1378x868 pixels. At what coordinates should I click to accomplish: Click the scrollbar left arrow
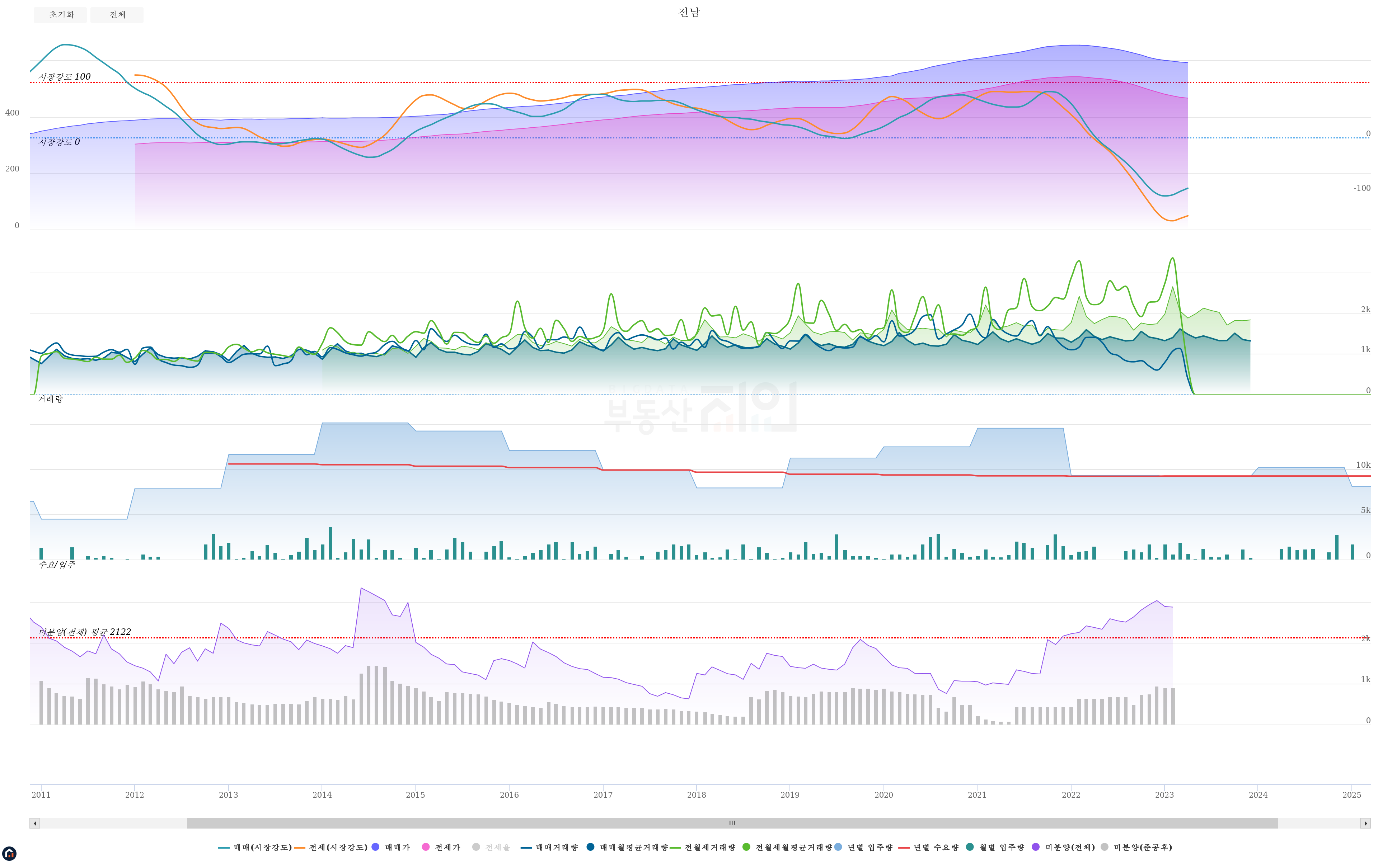click(x=35, y=824)
